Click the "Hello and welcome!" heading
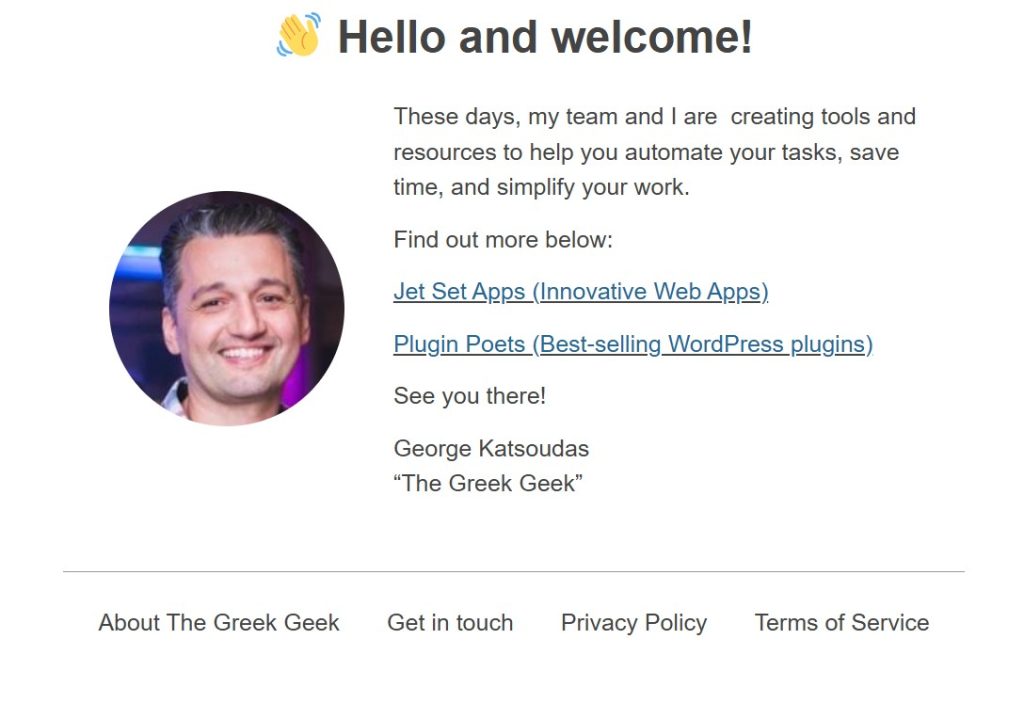This screenshot has width=1024, height=719. tap(544, 38)
